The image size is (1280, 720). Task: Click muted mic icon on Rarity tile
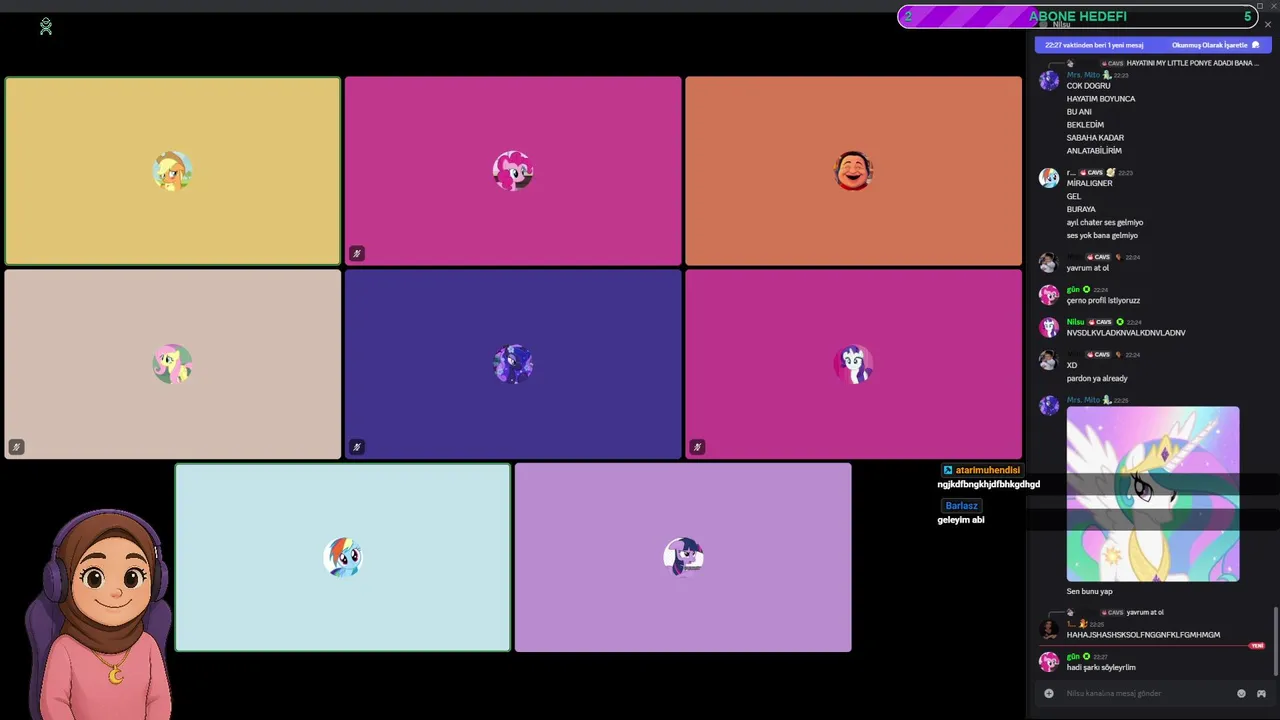coord(697,447)
